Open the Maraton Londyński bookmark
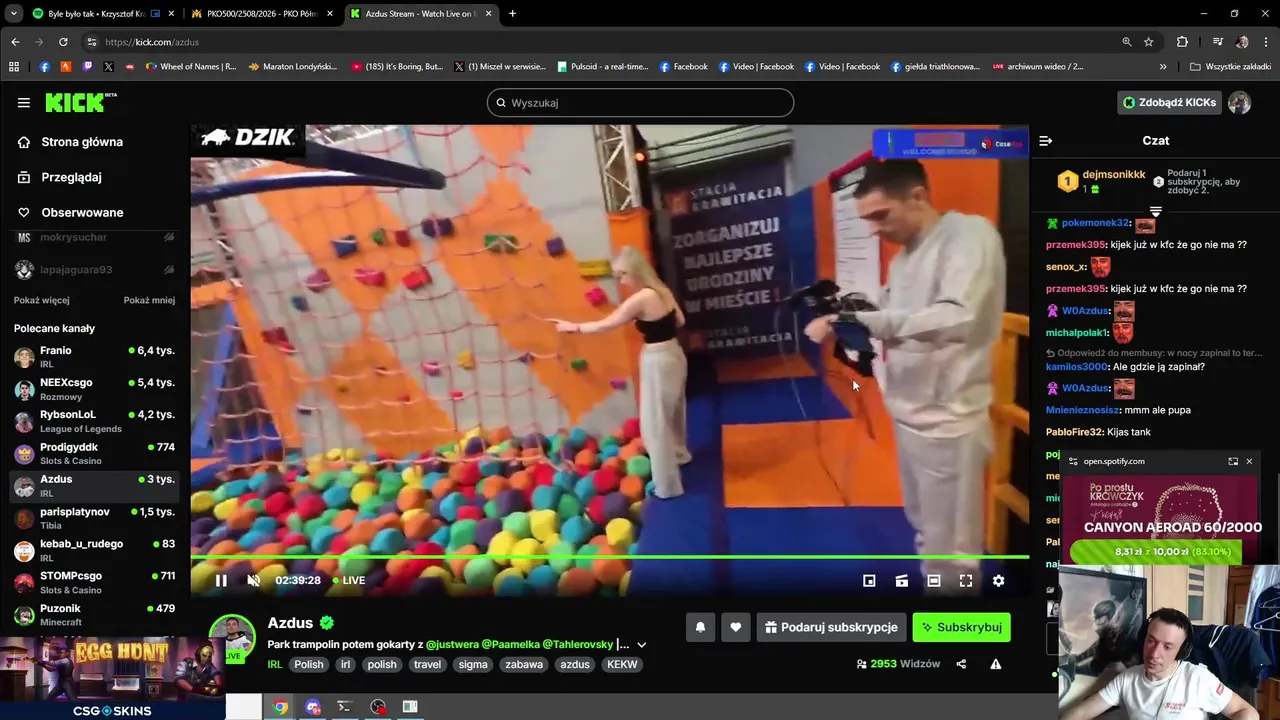Viewport: 1280px width, 720px height. click(292, 67)
